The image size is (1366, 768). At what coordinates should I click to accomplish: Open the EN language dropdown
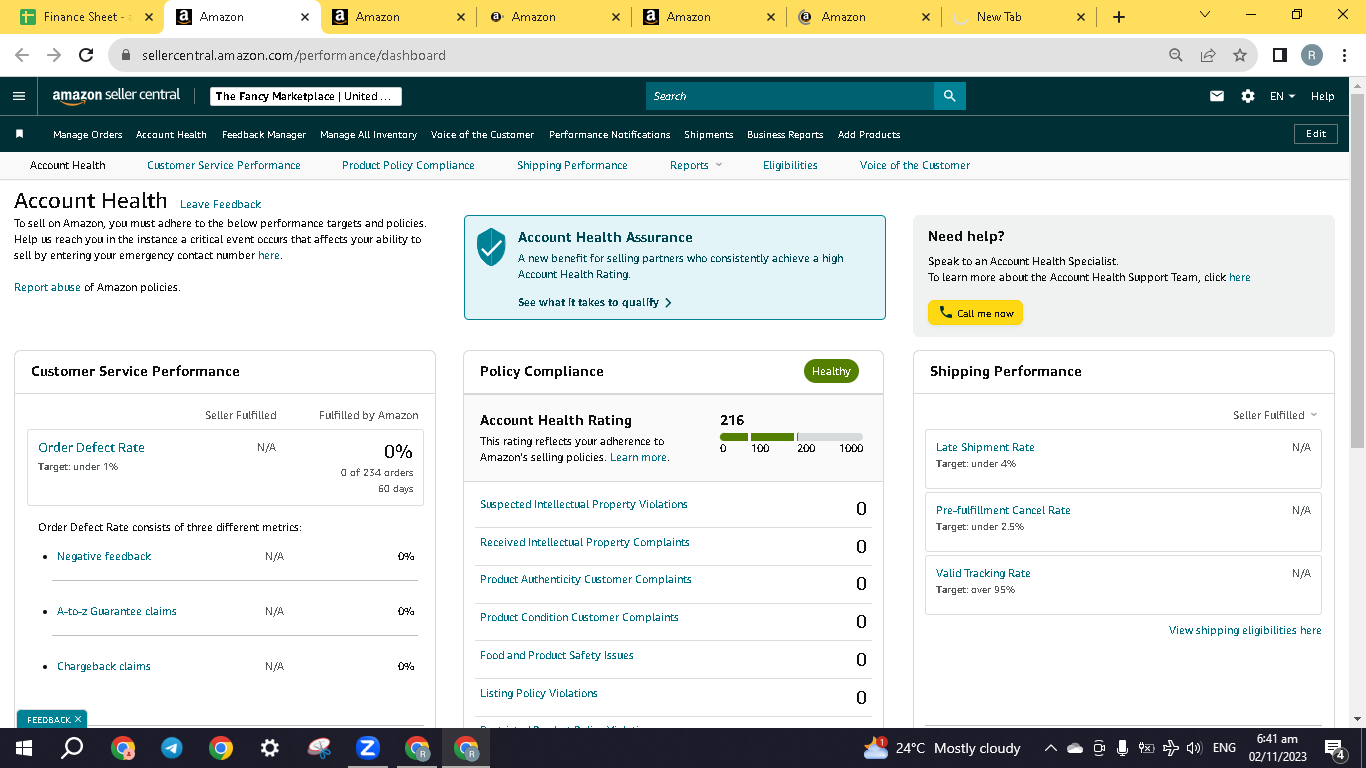(1282, 96)
